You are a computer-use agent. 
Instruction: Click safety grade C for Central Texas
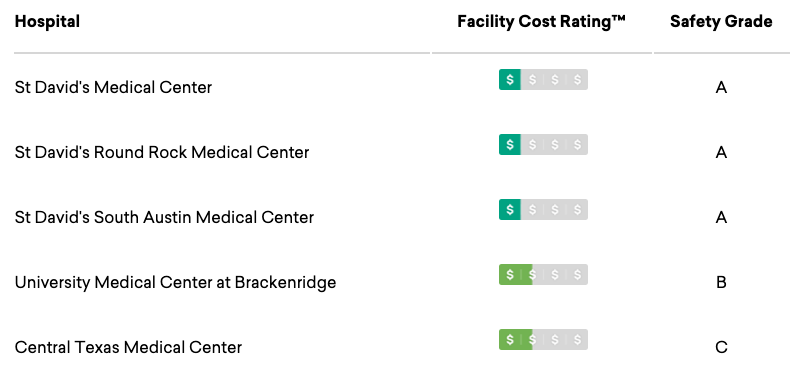(x=721, y=348)
